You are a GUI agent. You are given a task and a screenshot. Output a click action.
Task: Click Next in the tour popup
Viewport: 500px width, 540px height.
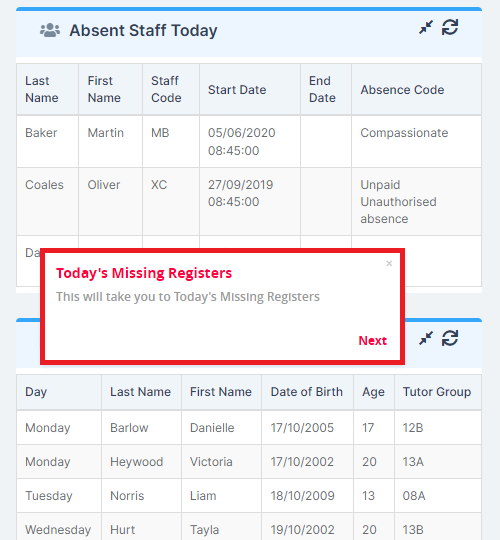coord(373,341)
